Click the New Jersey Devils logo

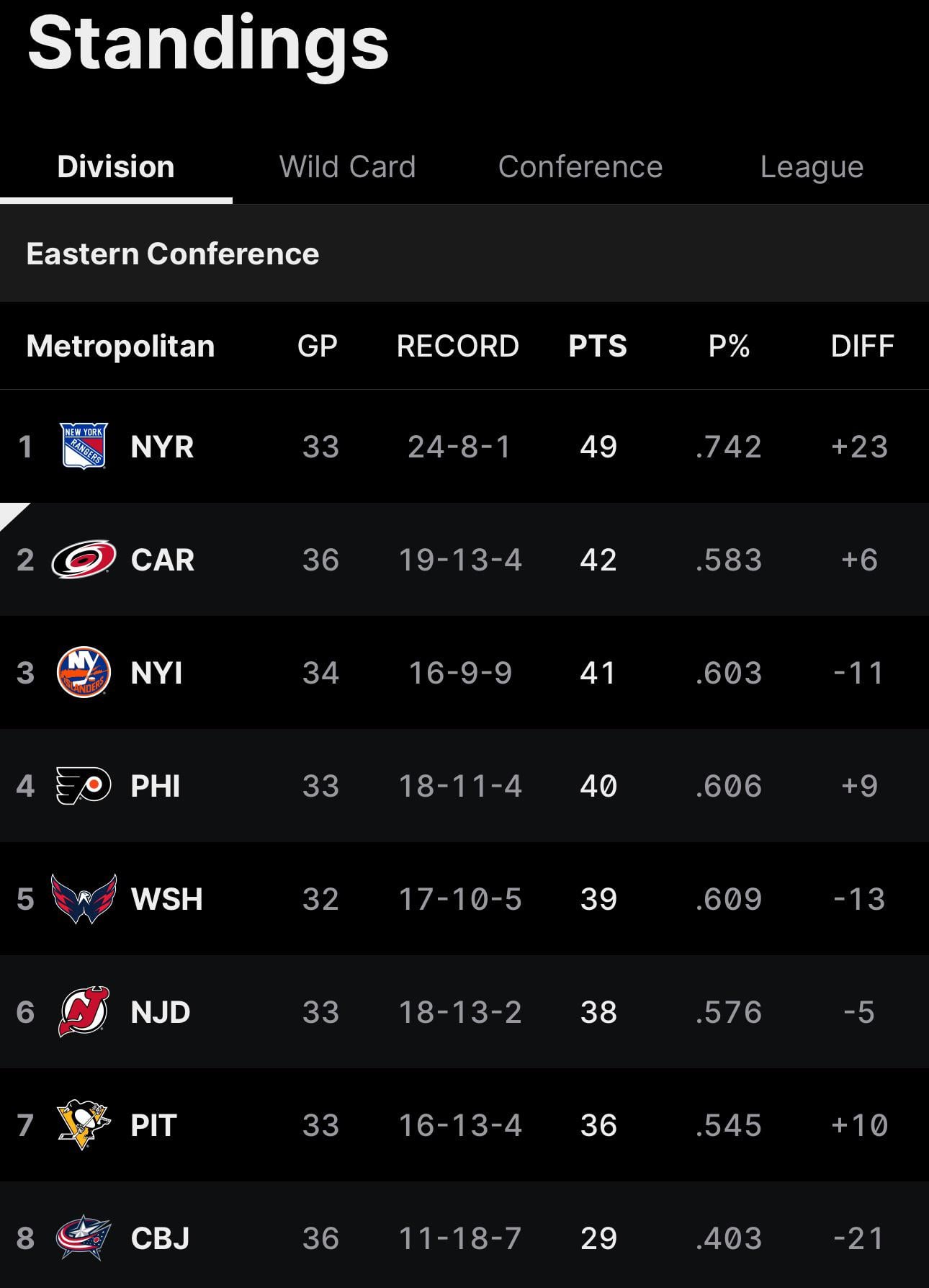pos(84,1012)
